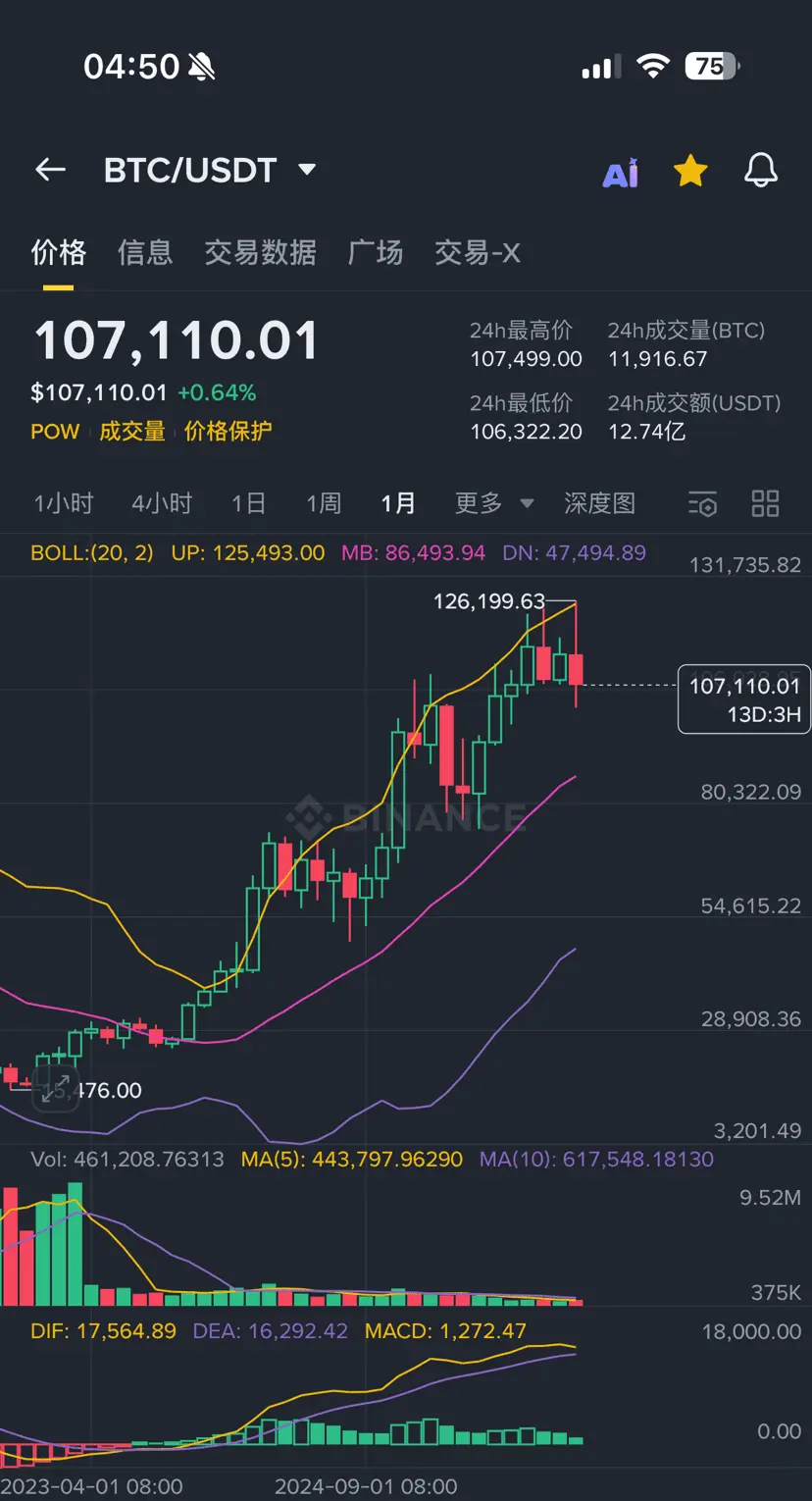Tap 24h成交额 value 12.74亿
The image size is (812, 1501).
tap(647, 432)
